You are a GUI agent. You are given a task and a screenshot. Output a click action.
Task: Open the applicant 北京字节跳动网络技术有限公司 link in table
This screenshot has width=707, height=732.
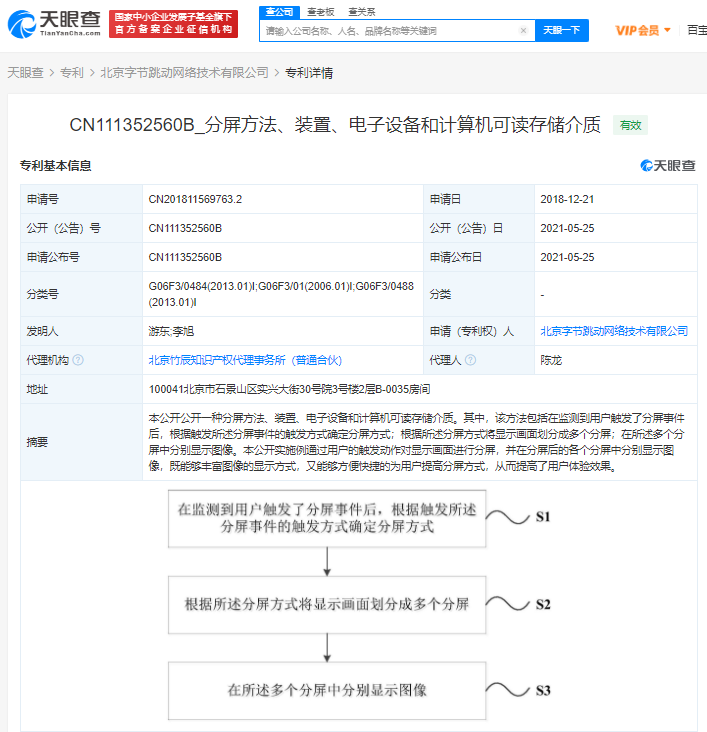pos(613,330)
